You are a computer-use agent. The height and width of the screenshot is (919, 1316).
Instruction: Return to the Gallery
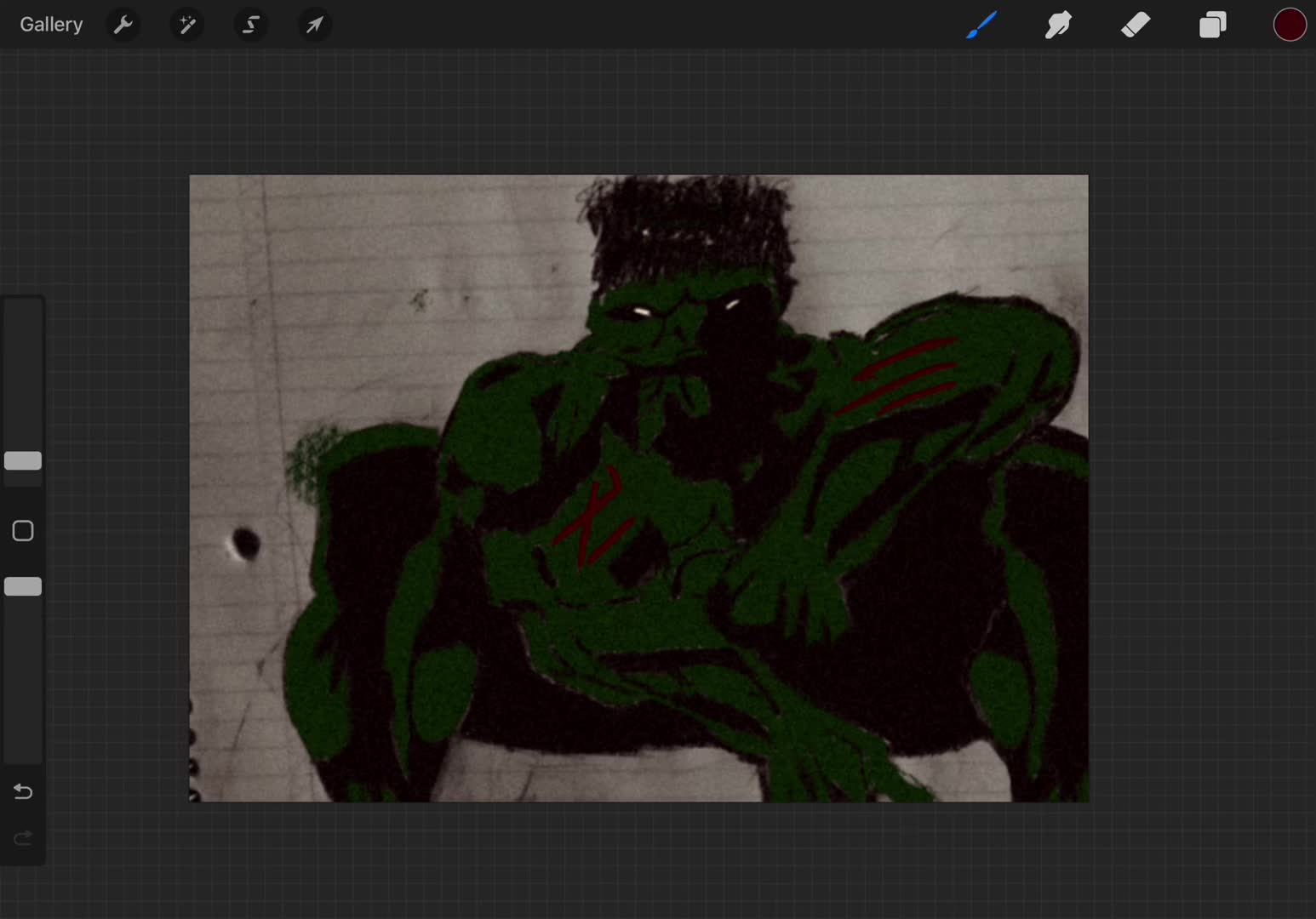pos(51,25)
